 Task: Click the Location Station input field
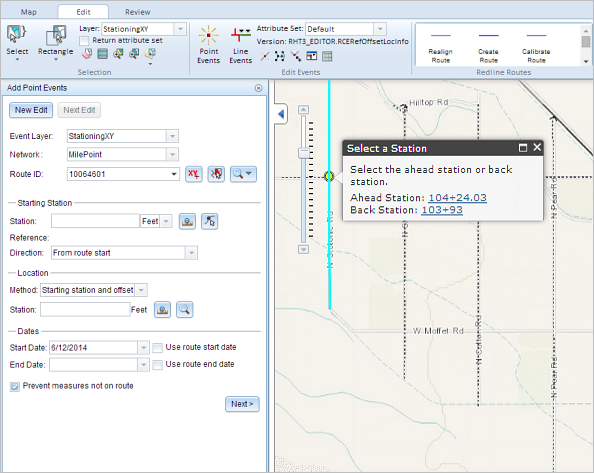(85, 310)
